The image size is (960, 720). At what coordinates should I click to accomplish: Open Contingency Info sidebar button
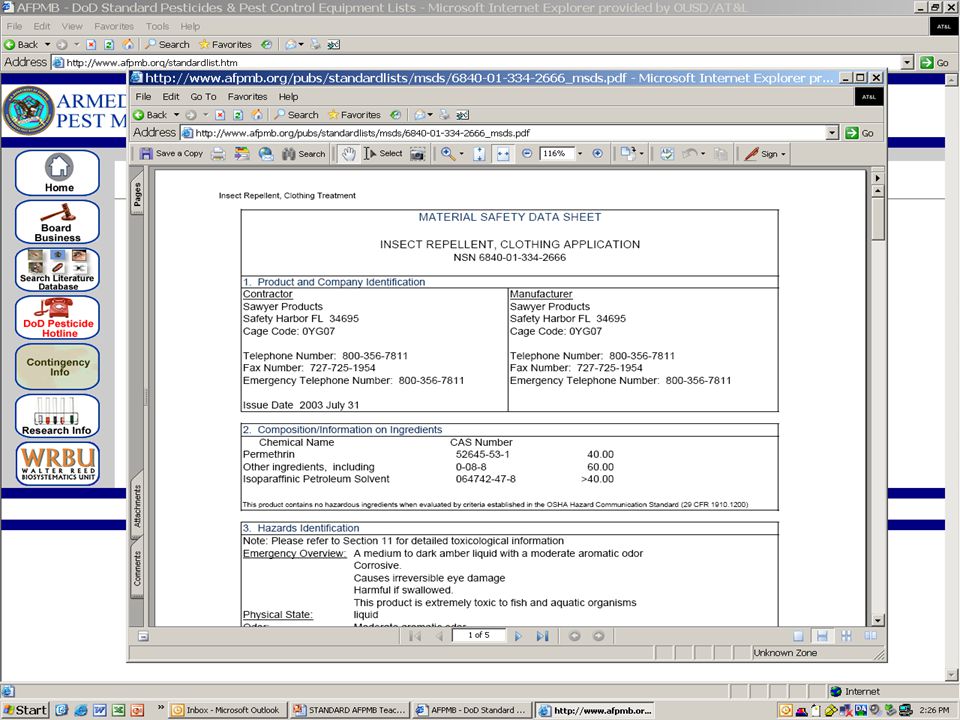click(x=58, y=367)
